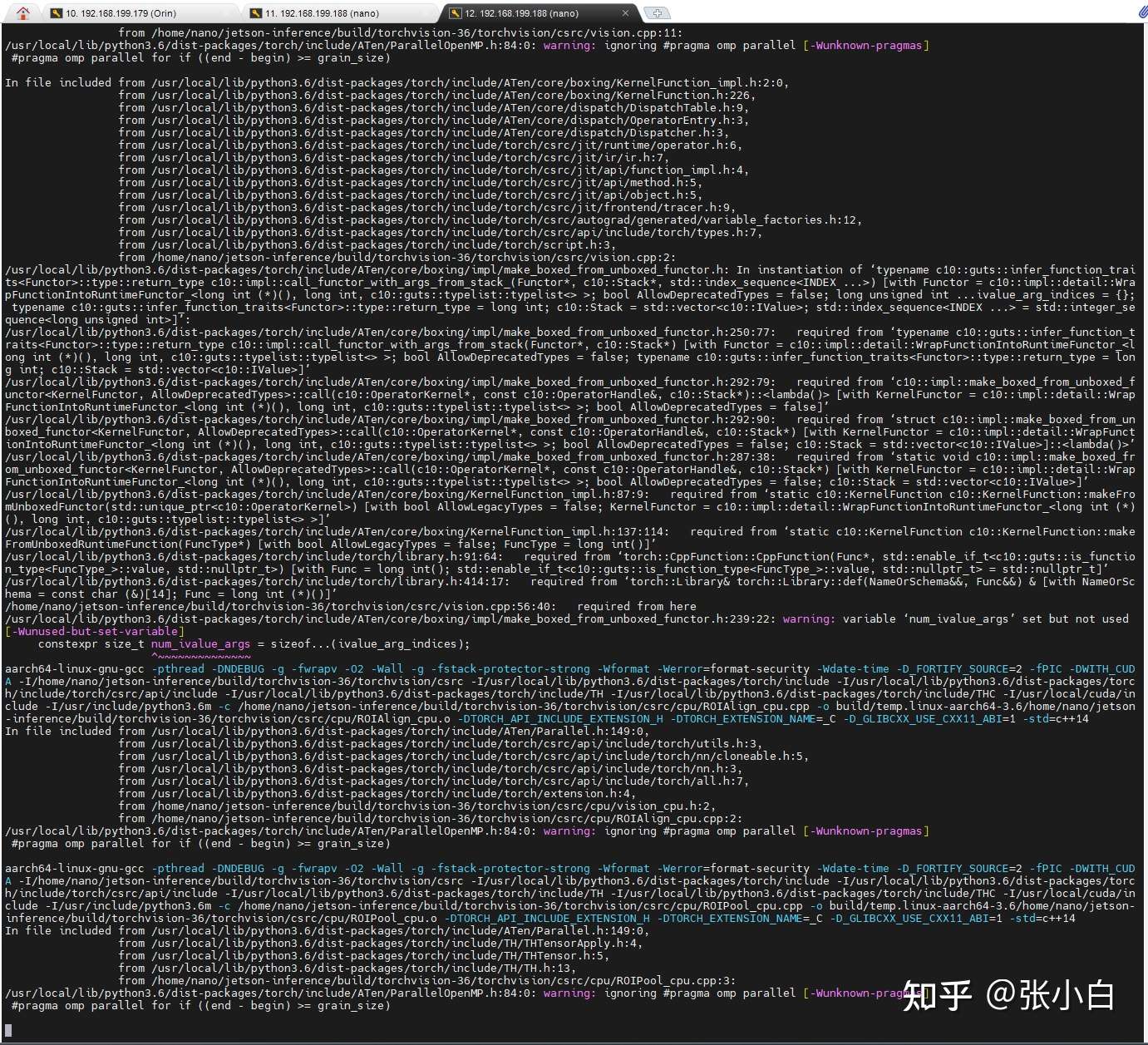Image resolution: width=1148 pixels, height=1045 pixels.
Task: Click the include line ending 'variable_factories.h:12,'
Action: click(490, 220)
